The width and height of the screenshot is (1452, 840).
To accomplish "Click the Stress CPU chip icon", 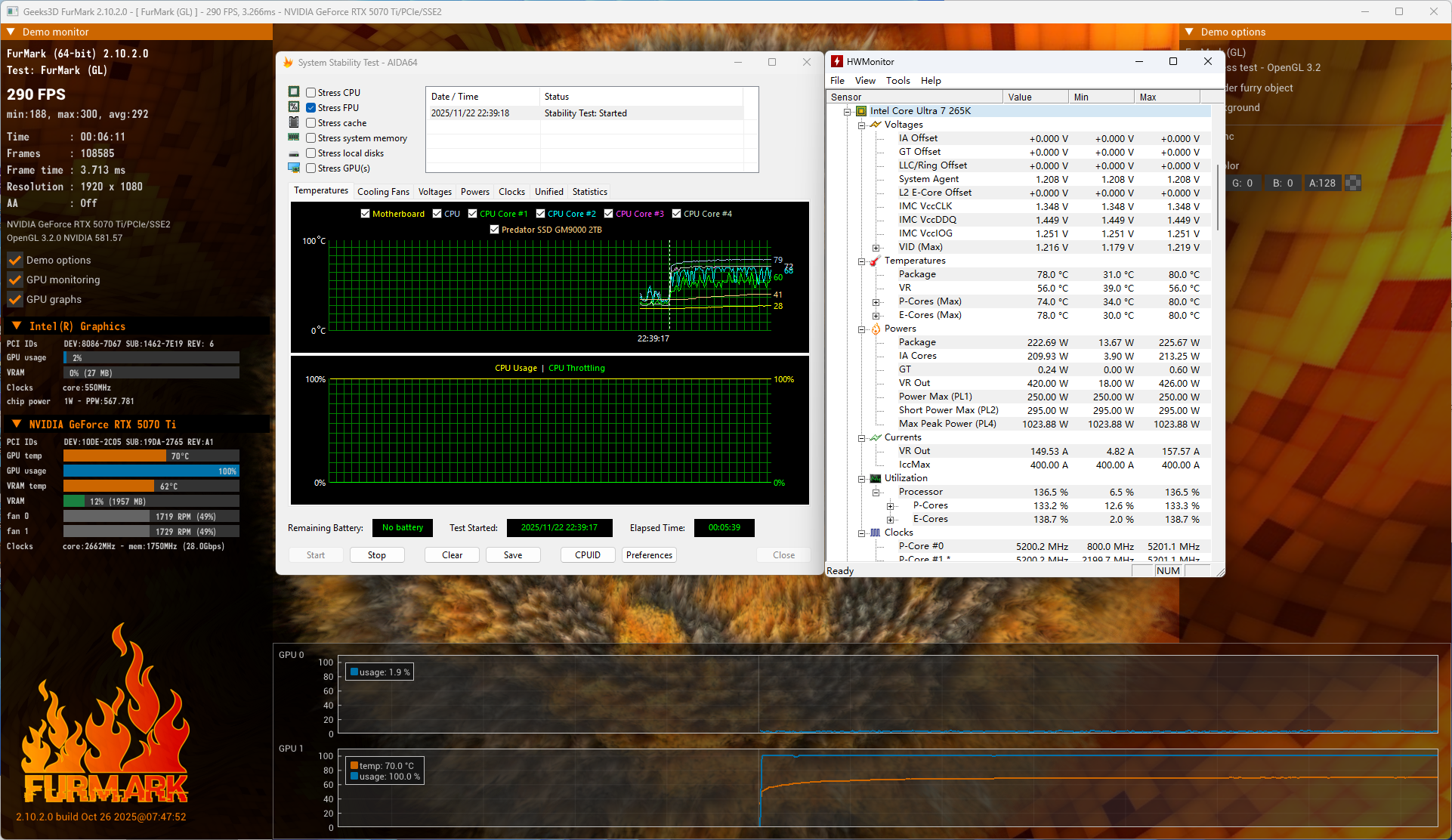I will click(x=294, y=92).
